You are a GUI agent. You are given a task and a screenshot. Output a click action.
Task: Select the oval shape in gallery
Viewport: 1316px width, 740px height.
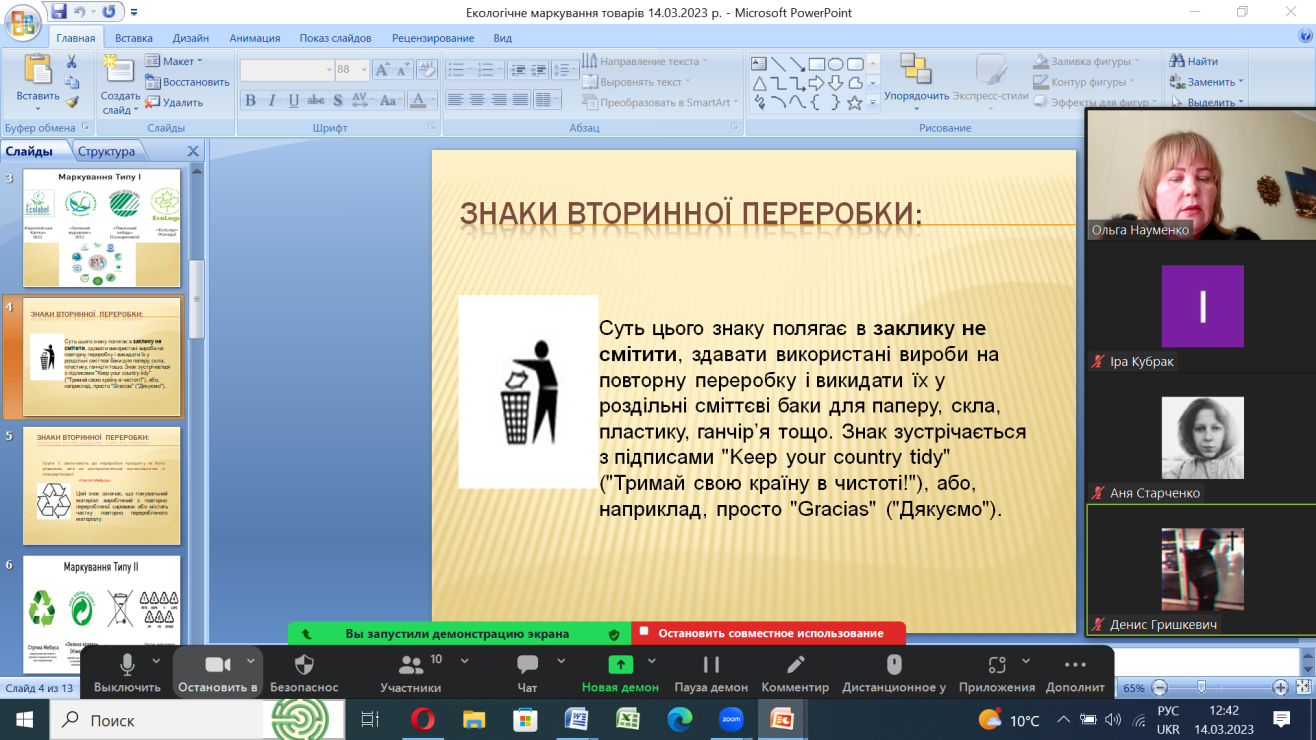coord(835,64)
